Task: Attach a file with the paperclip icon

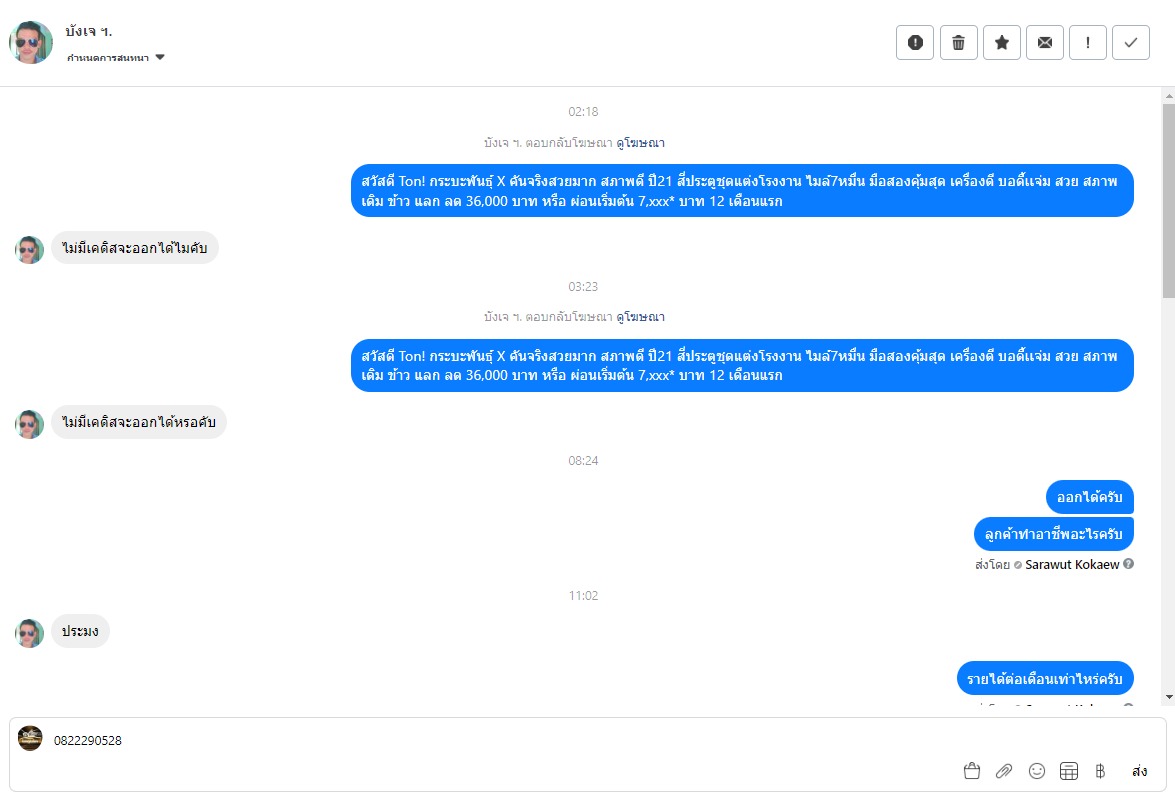Action: pos(1004,771)
